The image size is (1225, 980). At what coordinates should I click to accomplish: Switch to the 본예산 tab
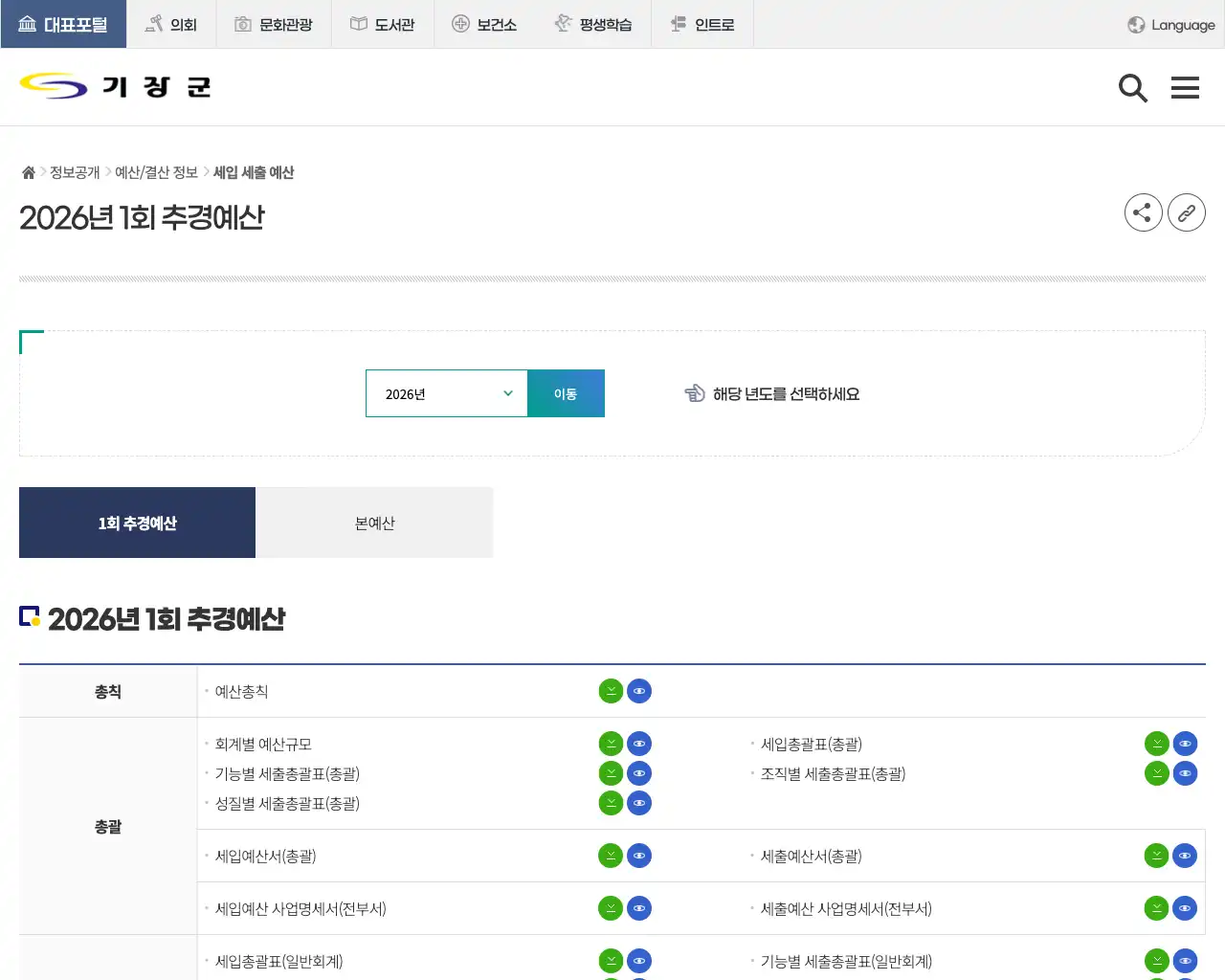pyautogui.click(x=373, y=523)
